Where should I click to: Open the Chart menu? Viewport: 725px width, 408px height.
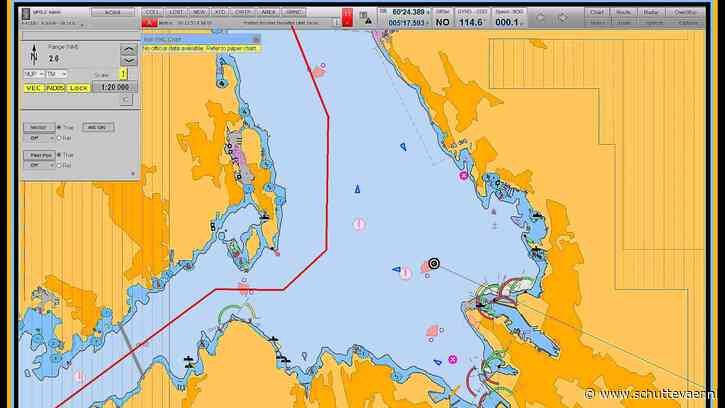point(597,12)
